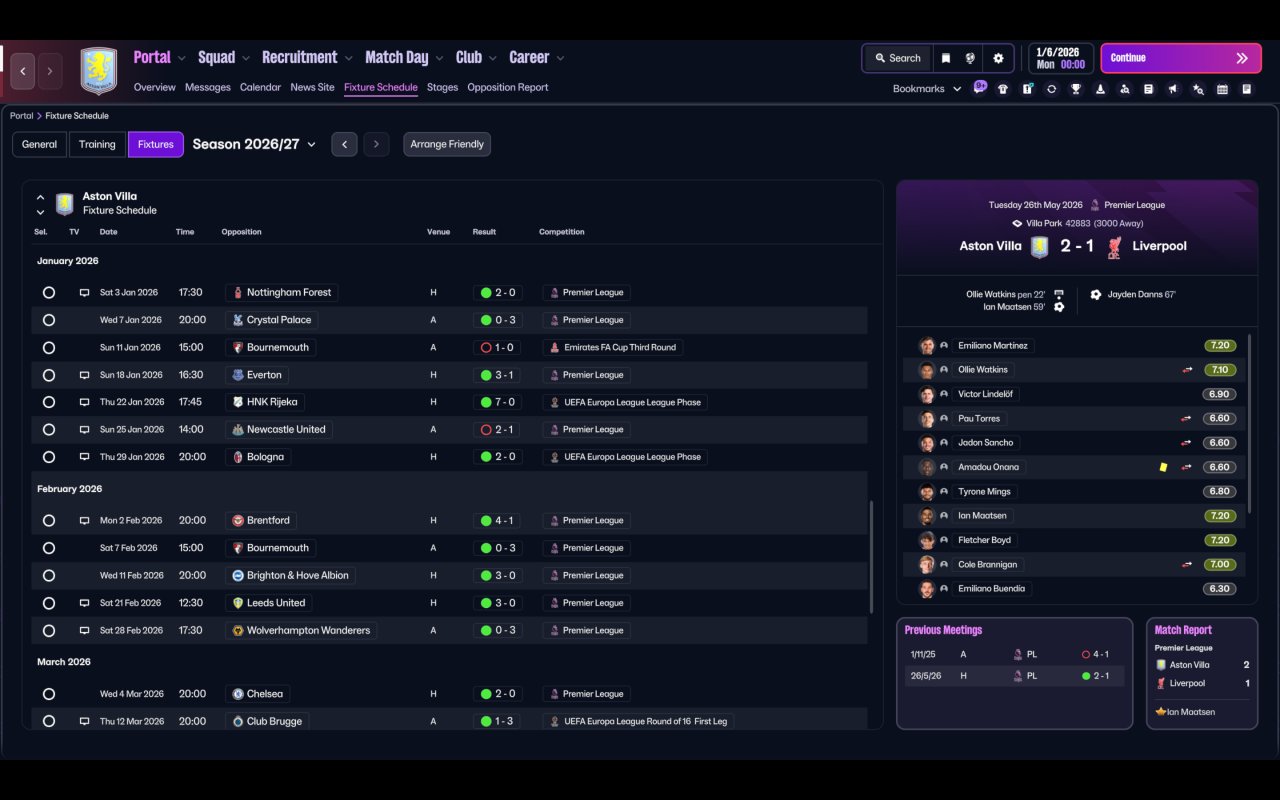
Task: Switch to the News Site tab
Action: (x=312, y=87)
